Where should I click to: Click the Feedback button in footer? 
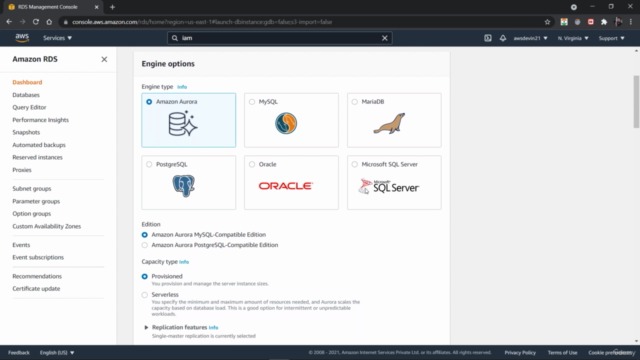coord(19,353)
